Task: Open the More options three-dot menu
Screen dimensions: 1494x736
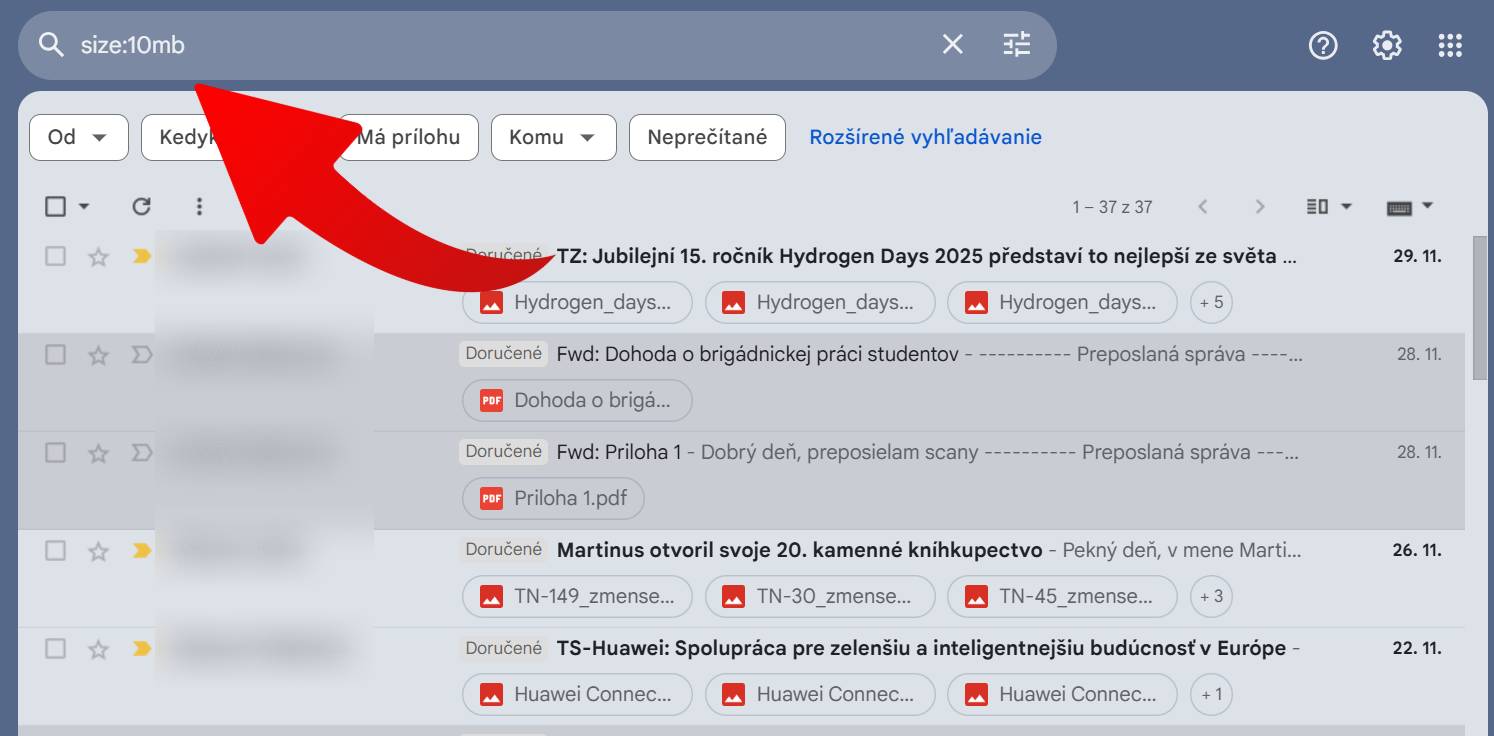Action: 199,206
